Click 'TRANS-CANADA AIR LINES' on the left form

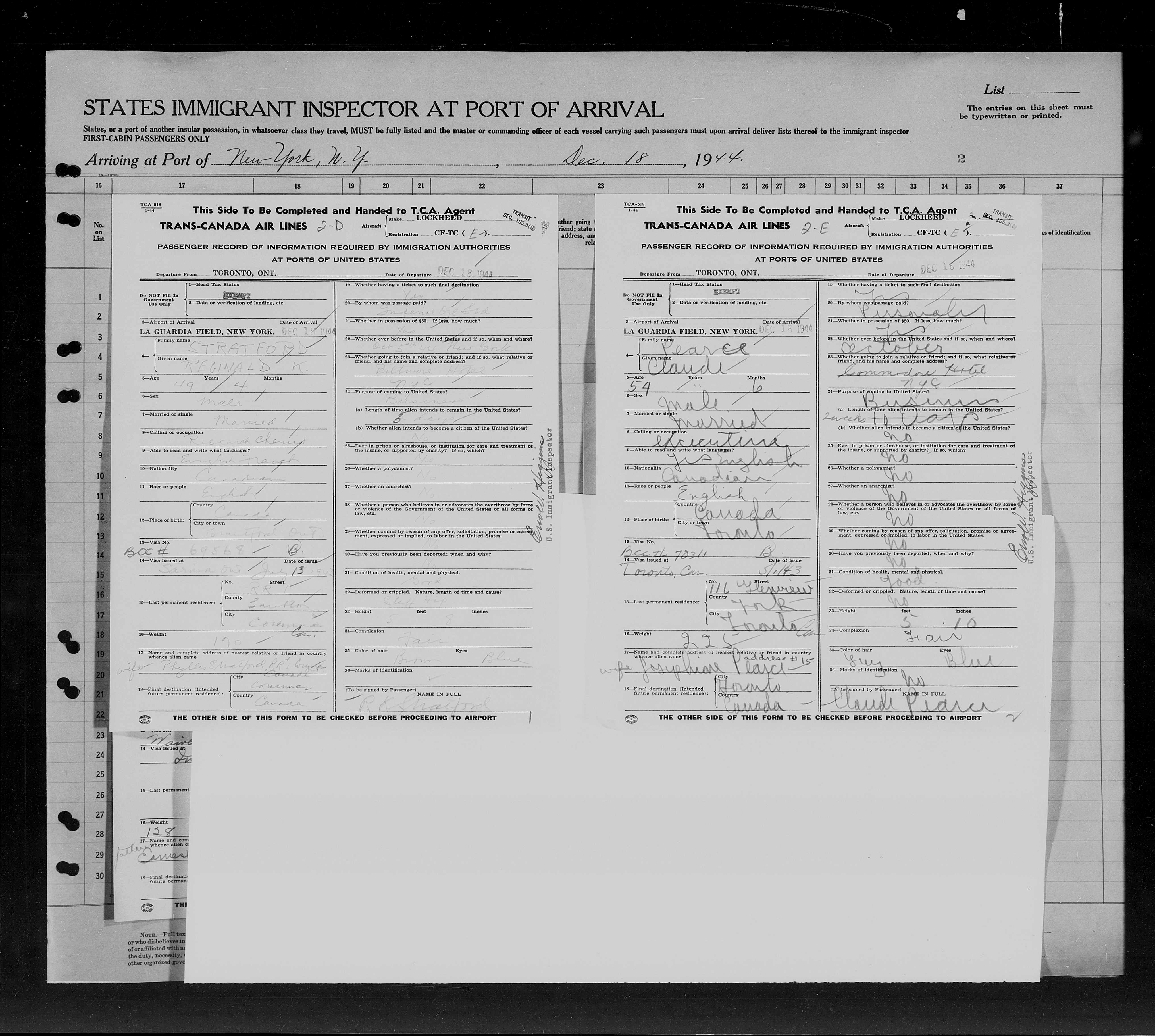coord(233,226)
